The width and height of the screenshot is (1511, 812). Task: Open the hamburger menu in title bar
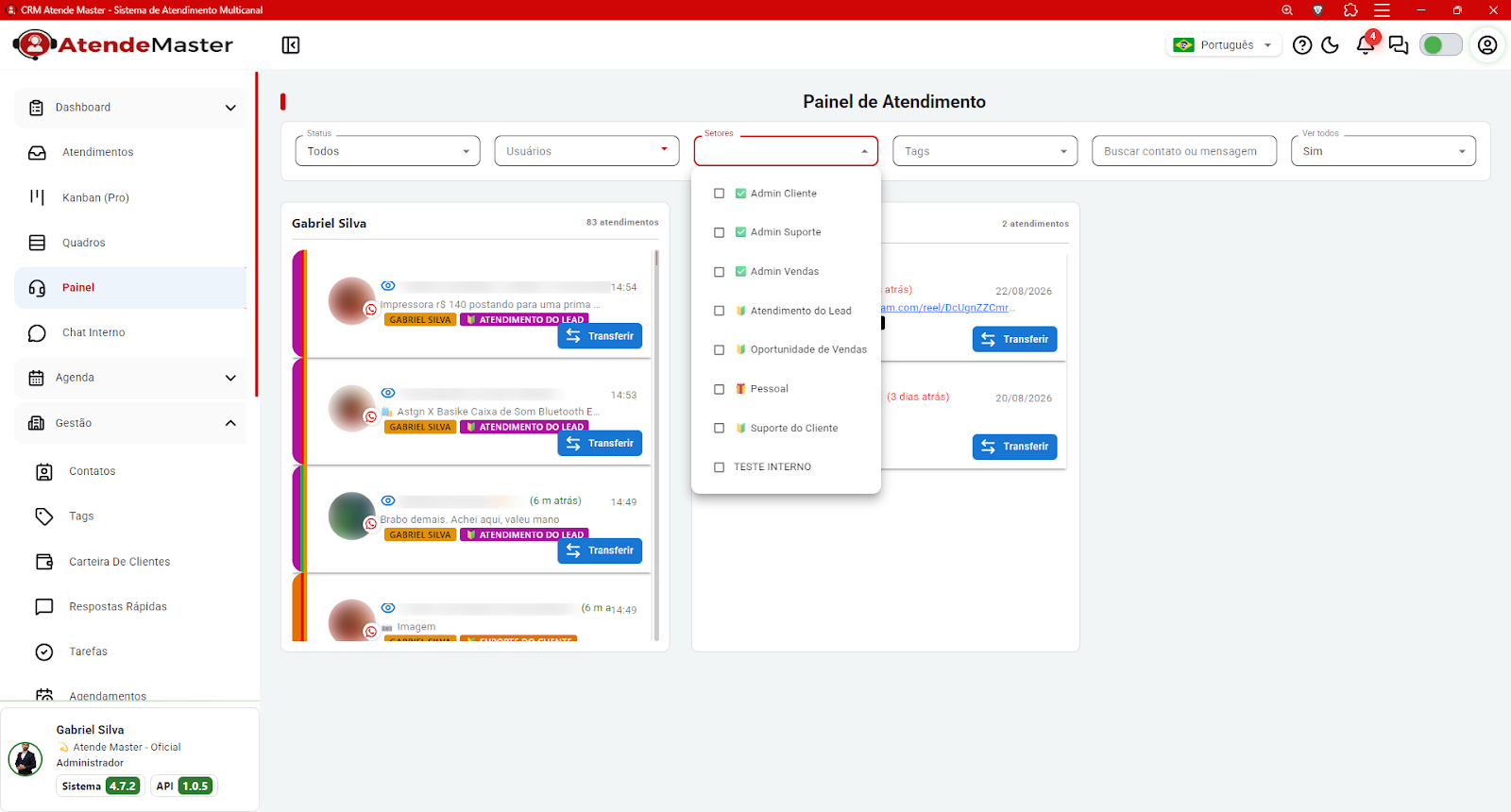click(x=1382, y=10)
